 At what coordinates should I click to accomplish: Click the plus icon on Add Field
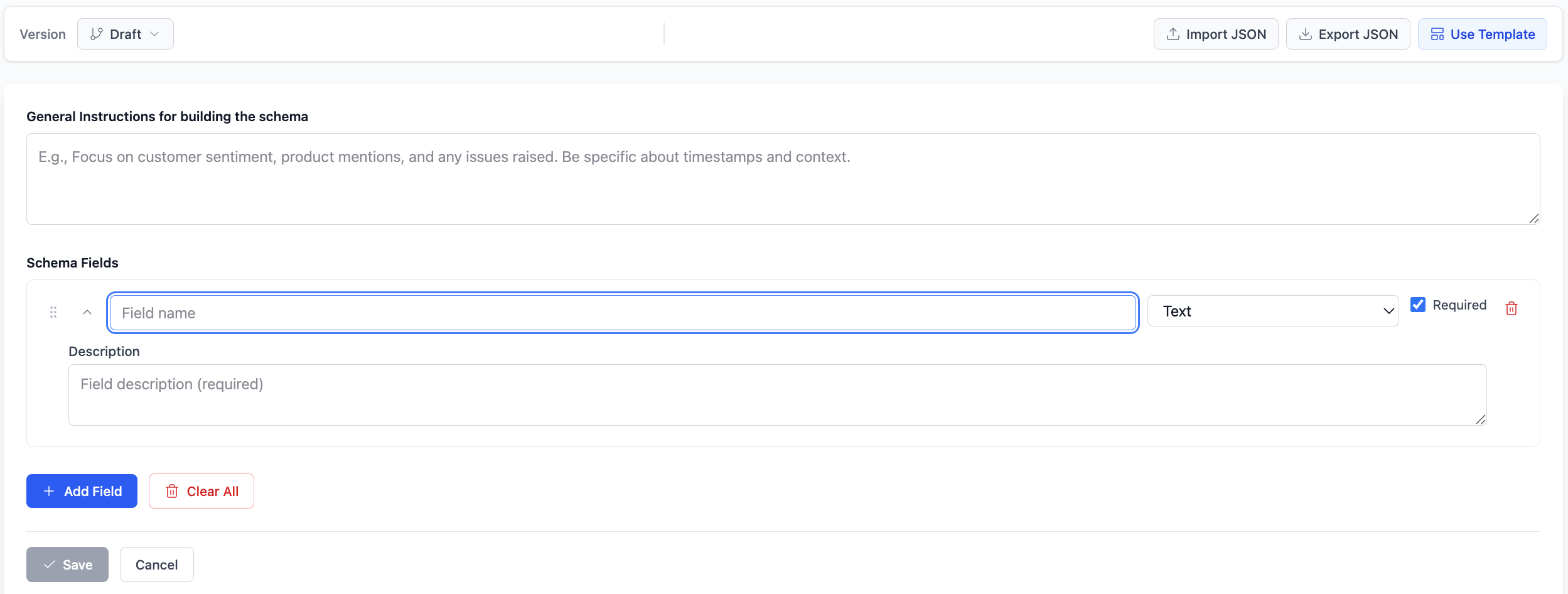point(49,491)
